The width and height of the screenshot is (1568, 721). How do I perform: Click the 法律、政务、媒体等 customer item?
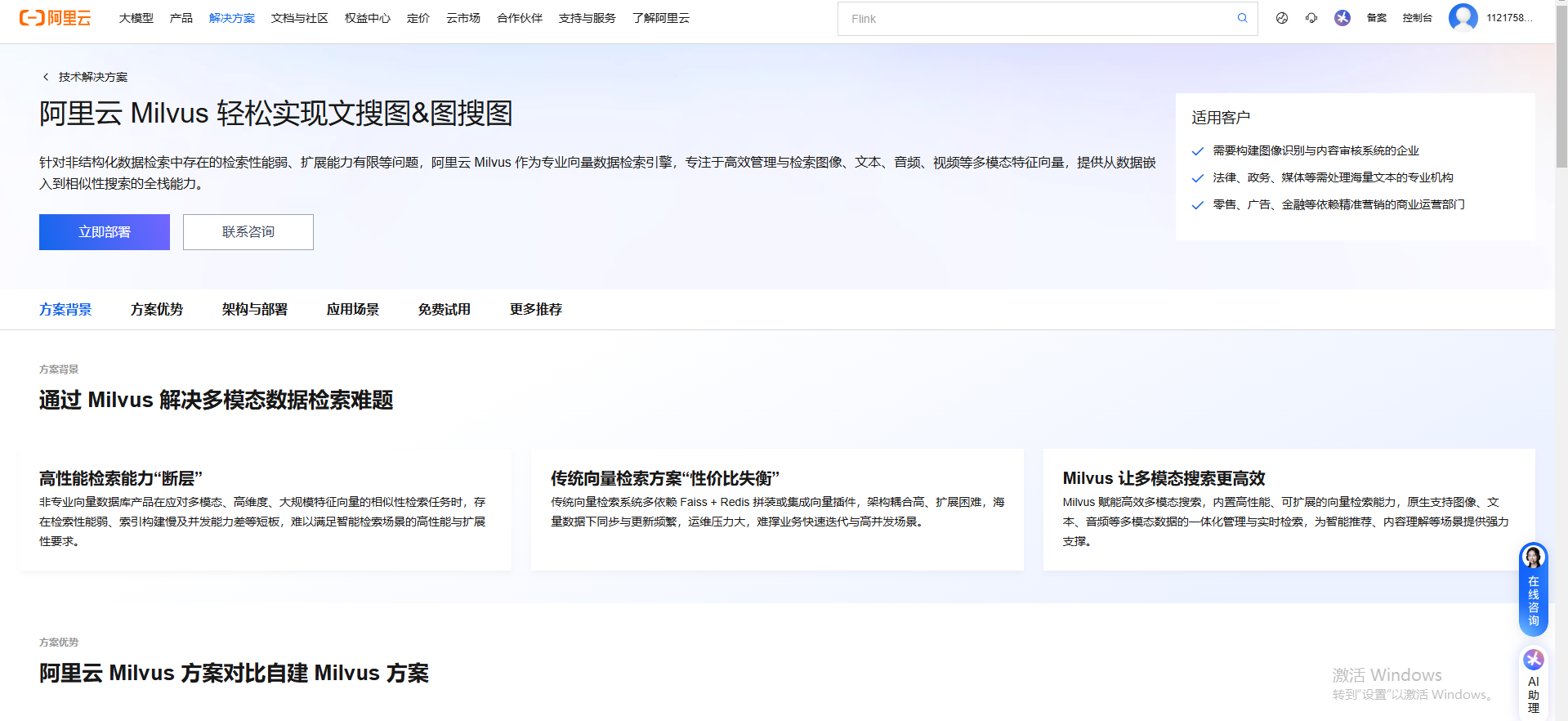1333,177
